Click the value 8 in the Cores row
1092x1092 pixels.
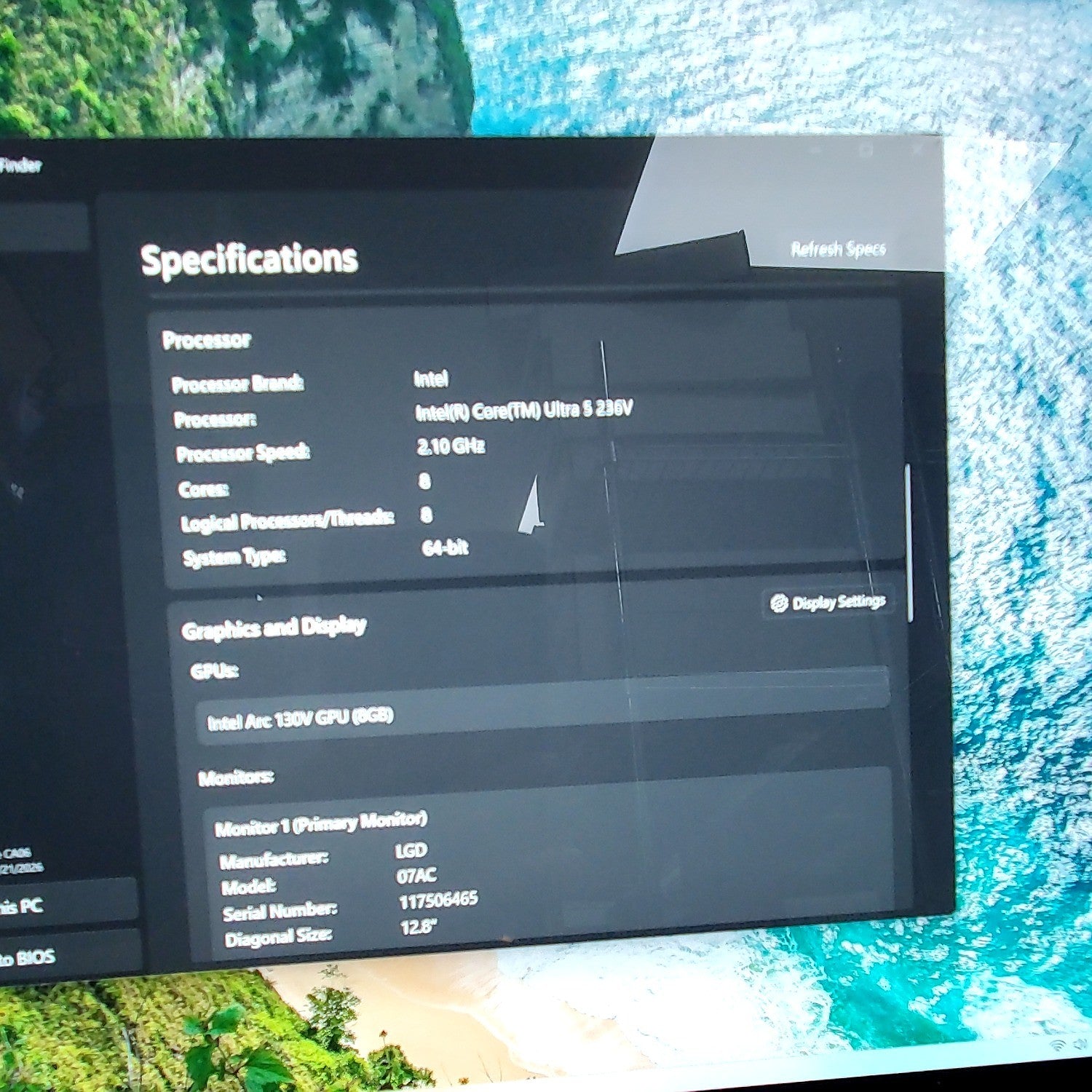424,480
